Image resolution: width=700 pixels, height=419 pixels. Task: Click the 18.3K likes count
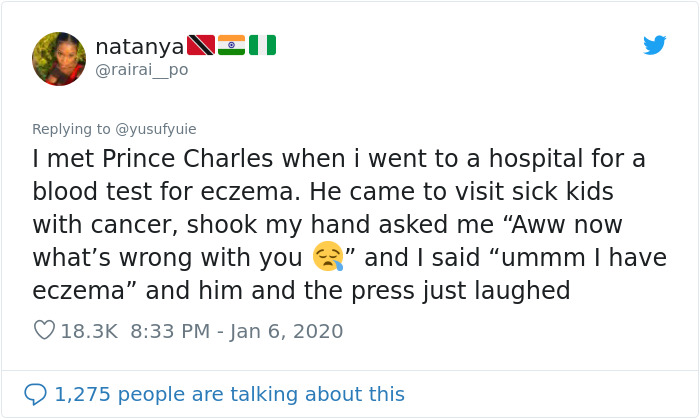pyautogui.click(x=90, y=331)
